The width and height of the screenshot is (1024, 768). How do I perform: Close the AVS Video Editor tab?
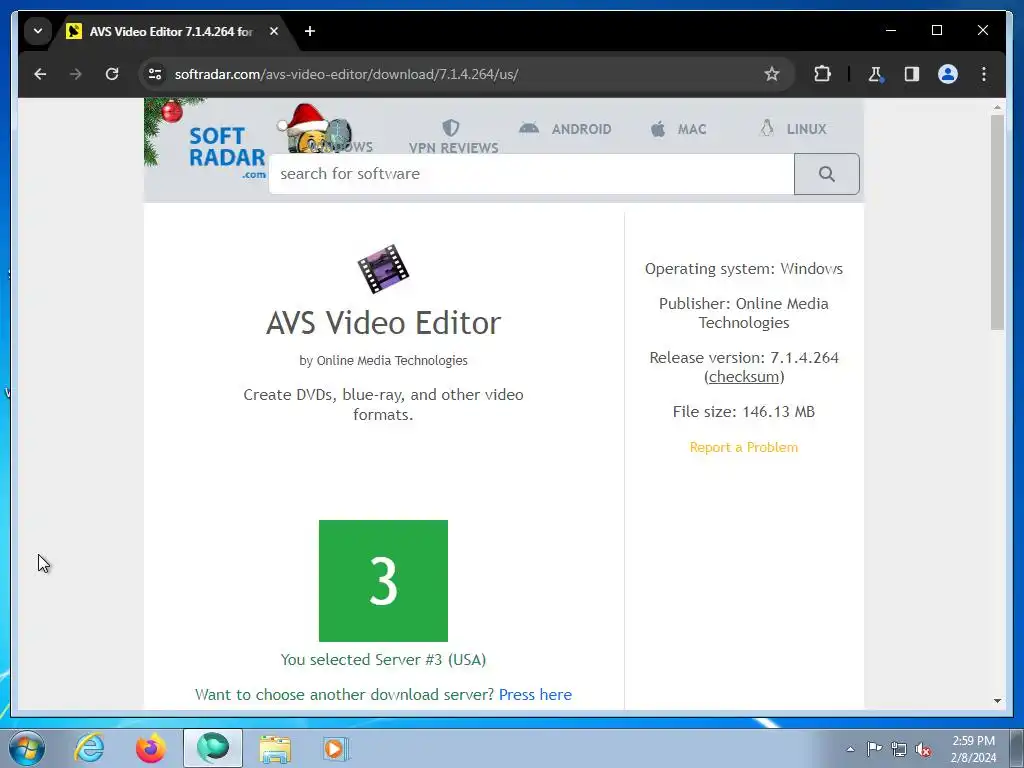[x=274, y=31]
